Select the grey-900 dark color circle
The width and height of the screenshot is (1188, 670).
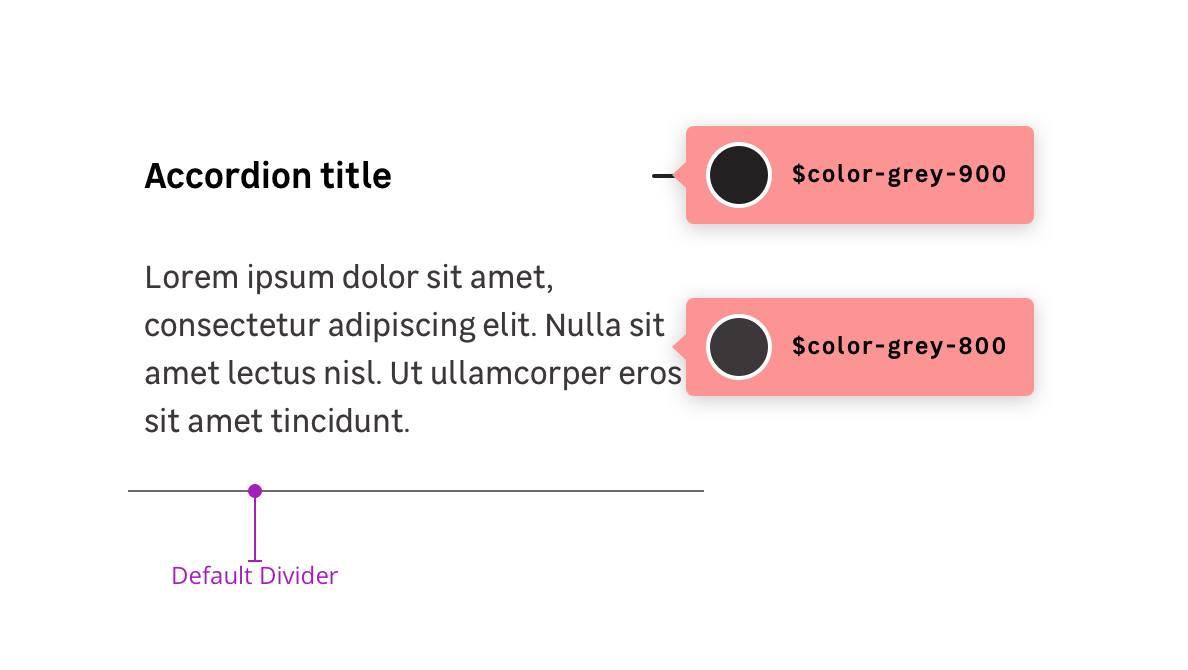738,175
